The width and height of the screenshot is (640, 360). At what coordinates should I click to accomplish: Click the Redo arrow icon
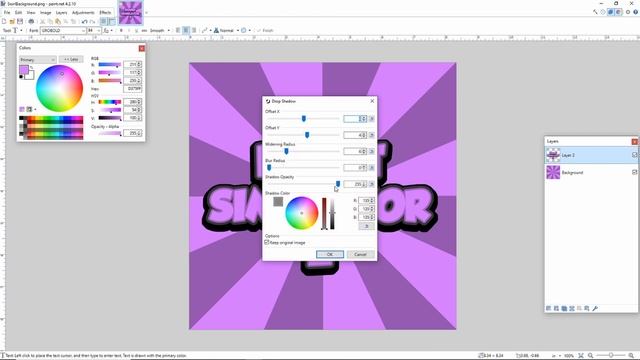click(93, 22)
